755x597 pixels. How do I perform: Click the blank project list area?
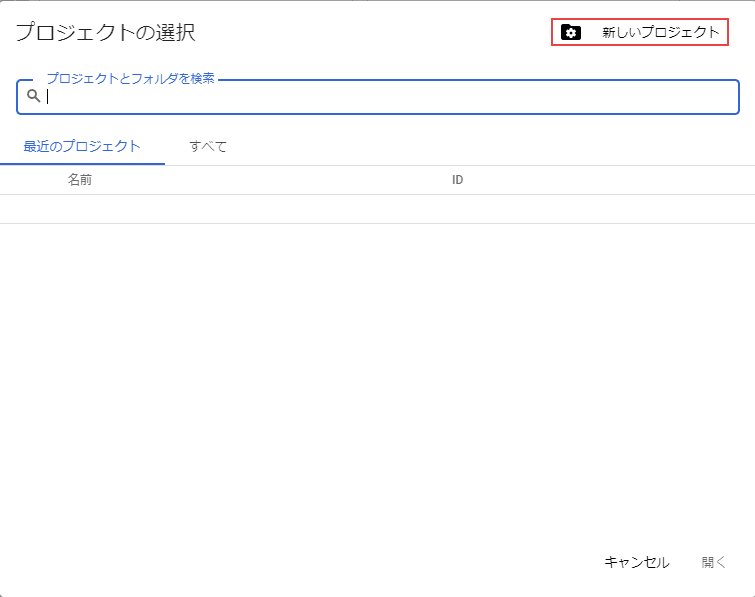[x=377, y=380]
